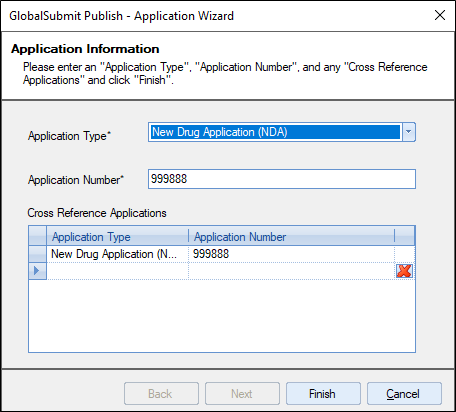Open the Application Type dropdown arrow
456x412 pixels.
coord(408,132)
